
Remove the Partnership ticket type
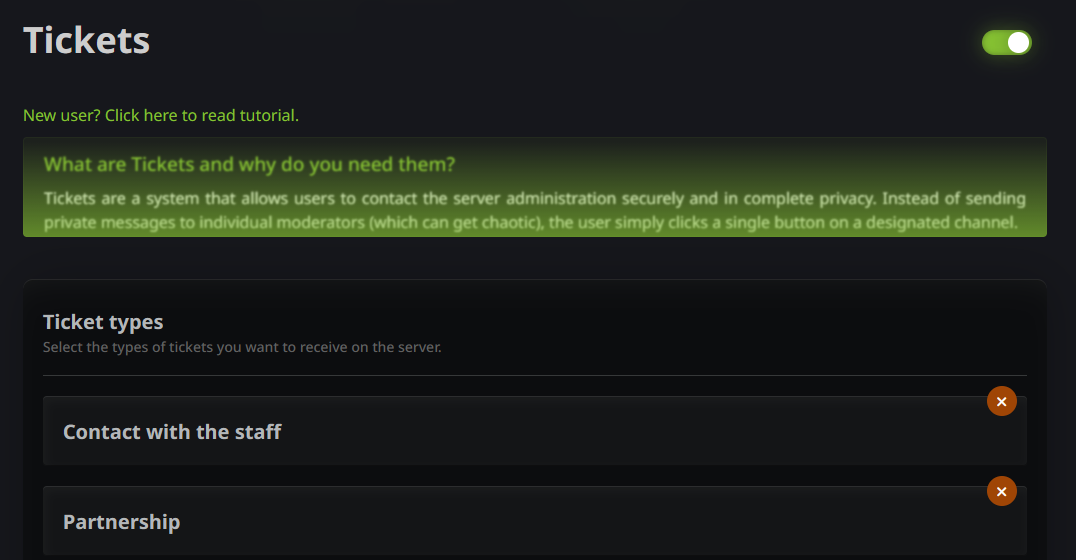pyautogui.click(x=1001, y=491)
